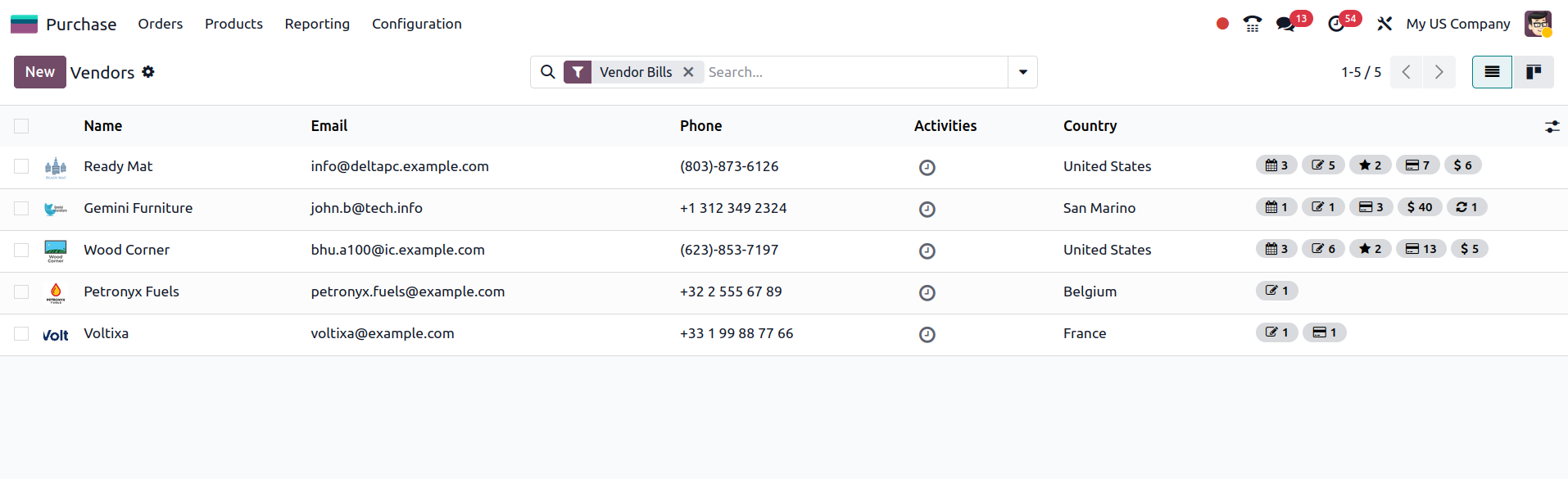Open the My US Company switcher
The image size is (1568, 479).
[x=1457, y=24]
